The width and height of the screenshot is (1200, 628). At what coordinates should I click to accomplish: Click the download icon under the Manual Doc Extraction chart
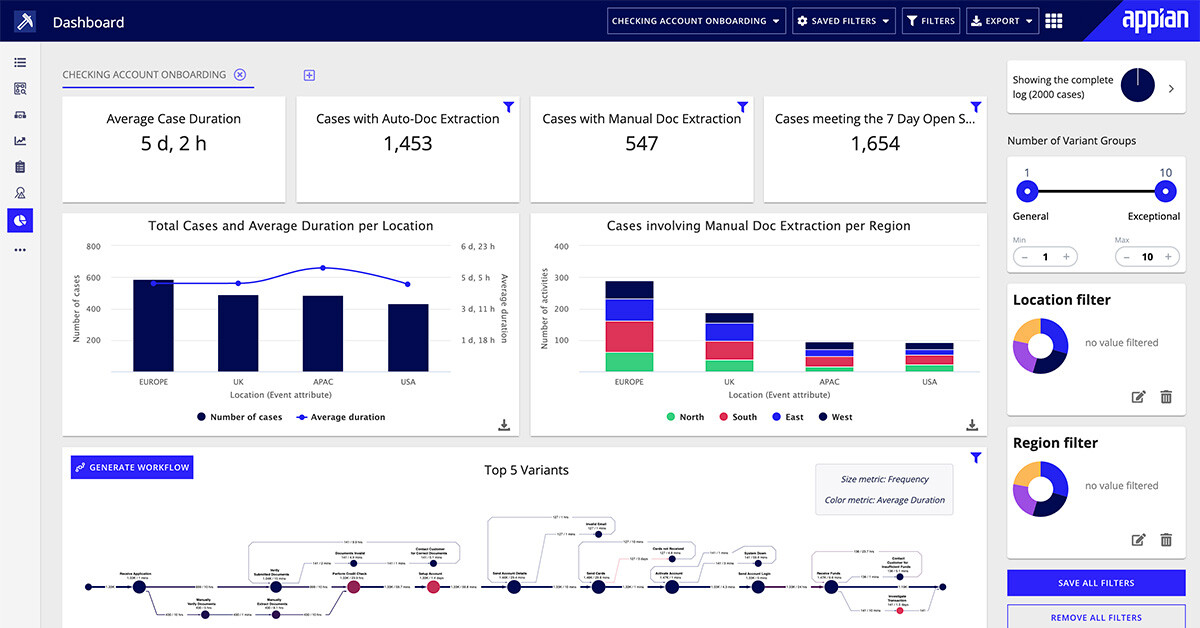click(971, 424)
